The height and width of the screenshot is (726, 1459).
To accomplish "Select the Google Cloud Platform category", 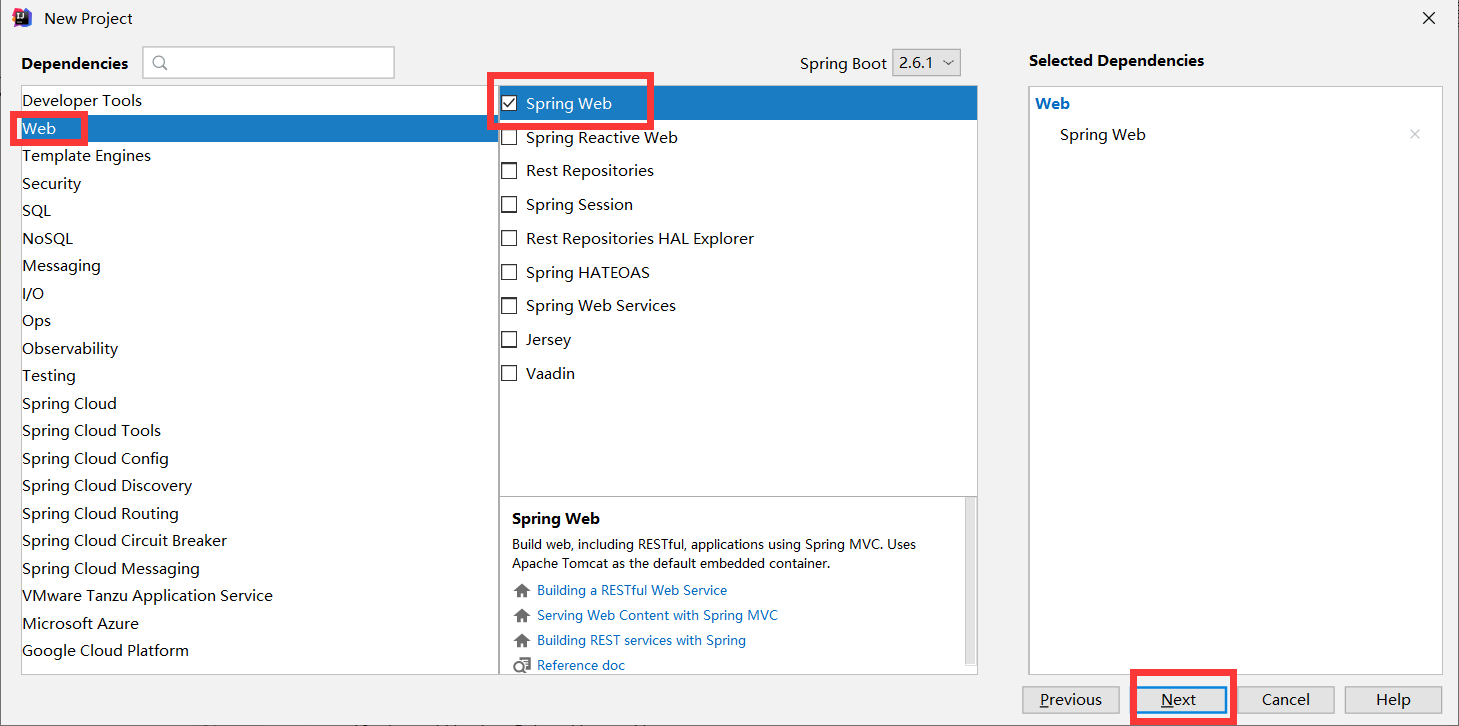I will click(x=260, y=651).
